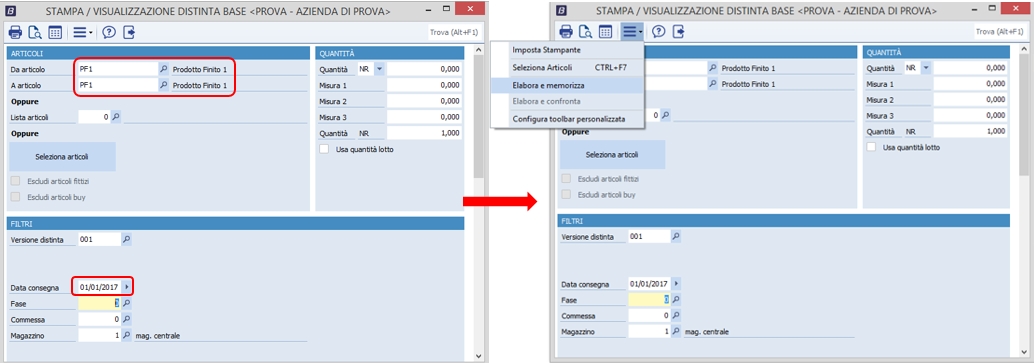This screenshot has height=363, width=1034.
Task: Click lookup icon beside Magazzino, left window
Action: click(127, 335)
